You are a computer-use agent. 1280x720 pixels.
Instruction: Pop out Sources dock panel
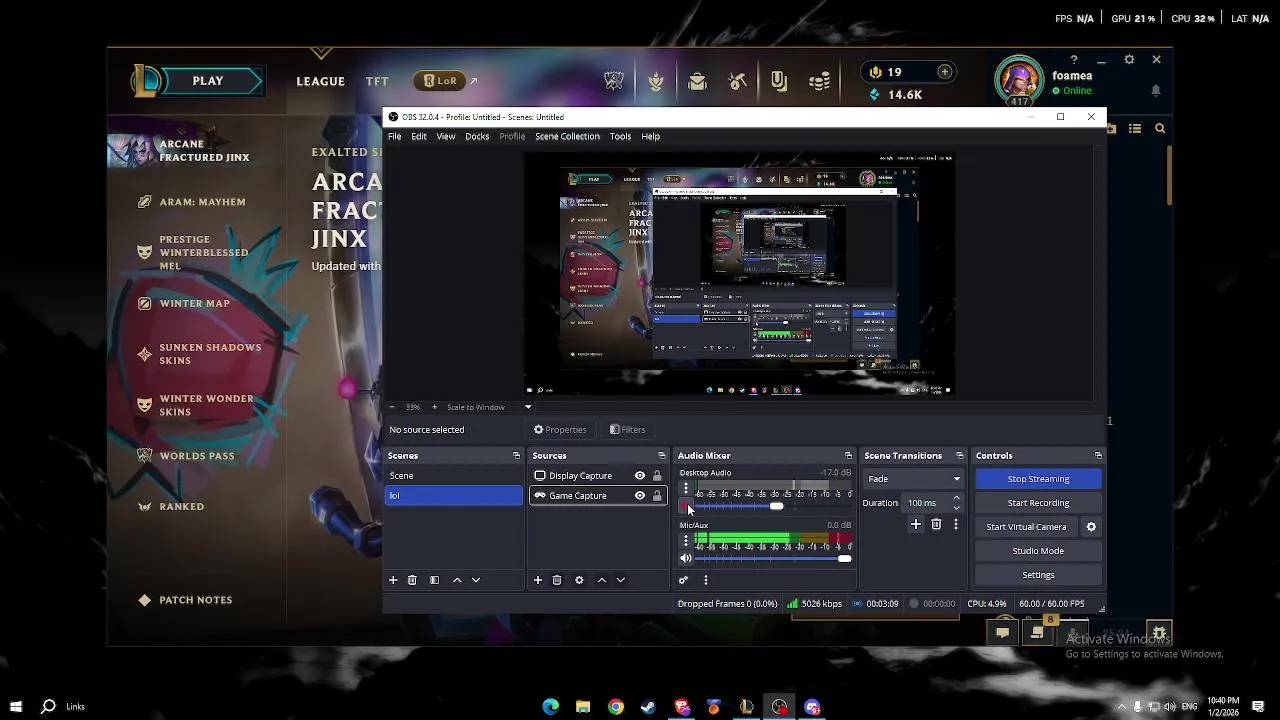pos(661,456)
